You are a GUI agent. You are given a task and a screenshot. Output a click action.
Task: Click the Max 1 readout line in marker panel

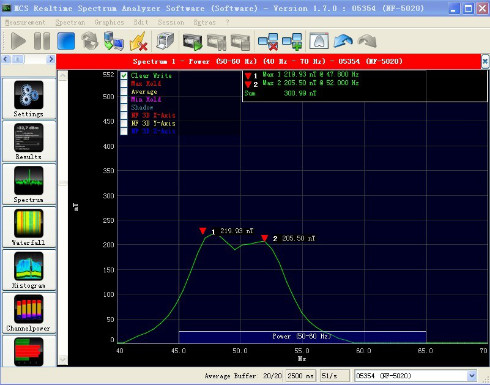310,75
